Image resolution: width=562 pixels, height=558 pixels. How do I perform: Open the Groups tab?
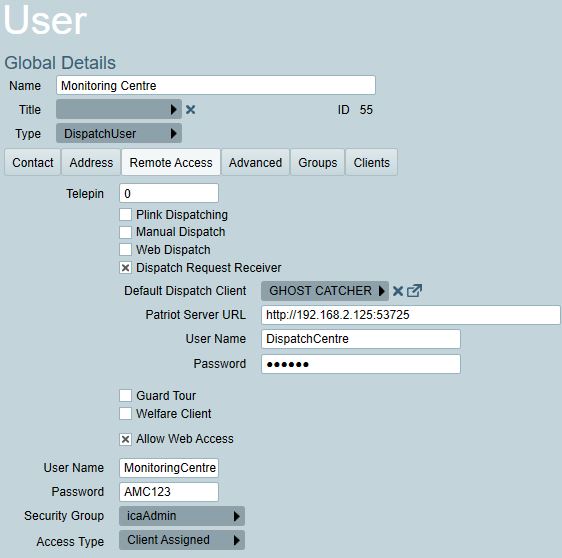[318, 163]
